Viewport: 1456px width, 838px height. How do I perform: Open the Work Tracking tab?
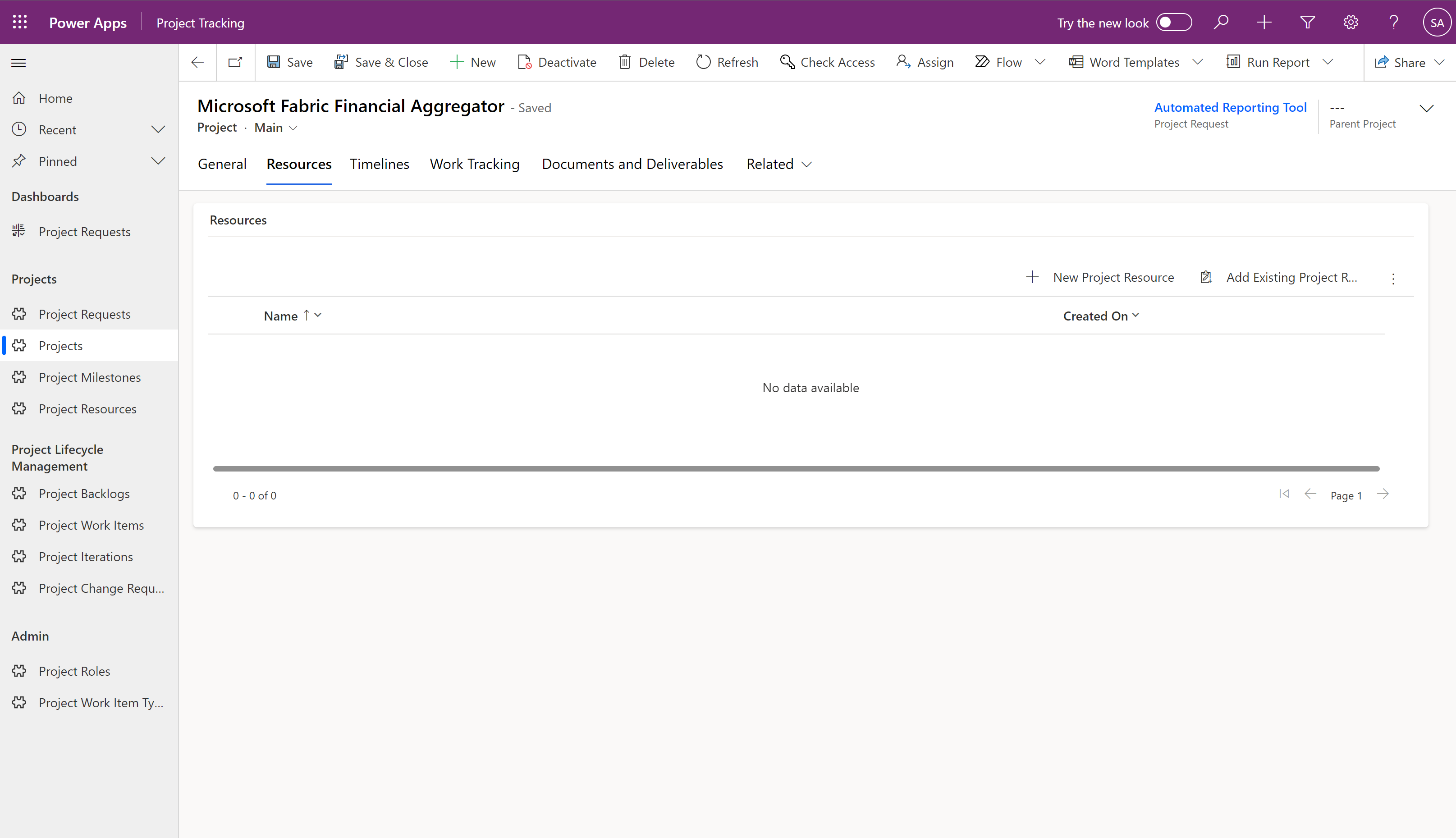pyautogui.click(x=475, y=164)
